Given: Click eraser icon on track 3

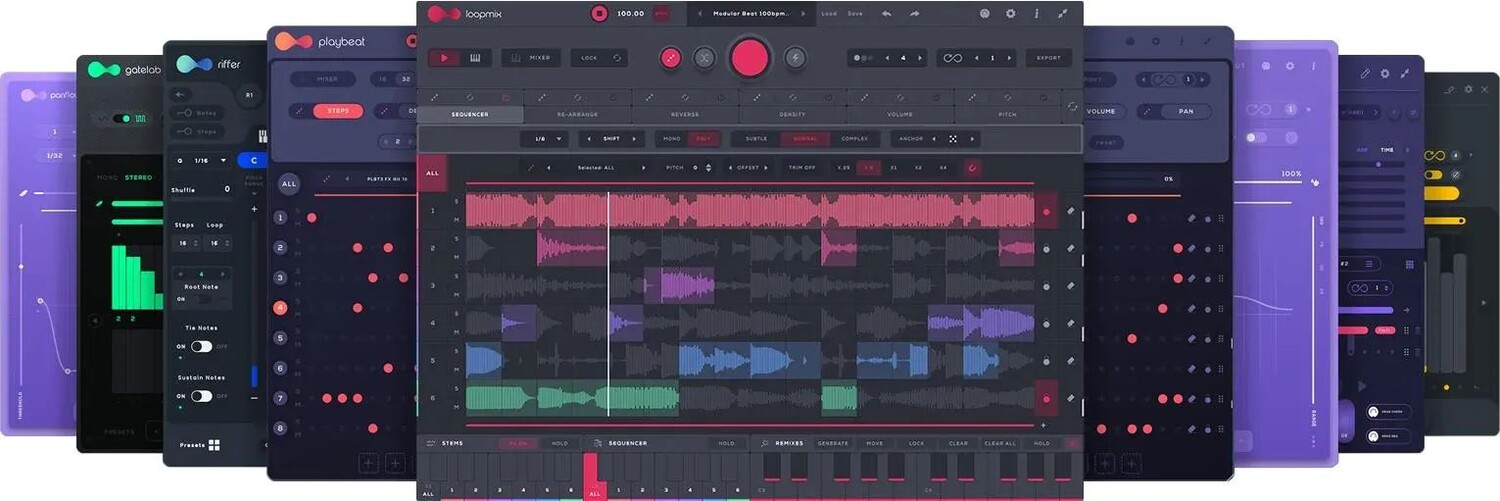Looking at the screenshot, I should point(1071,286).
